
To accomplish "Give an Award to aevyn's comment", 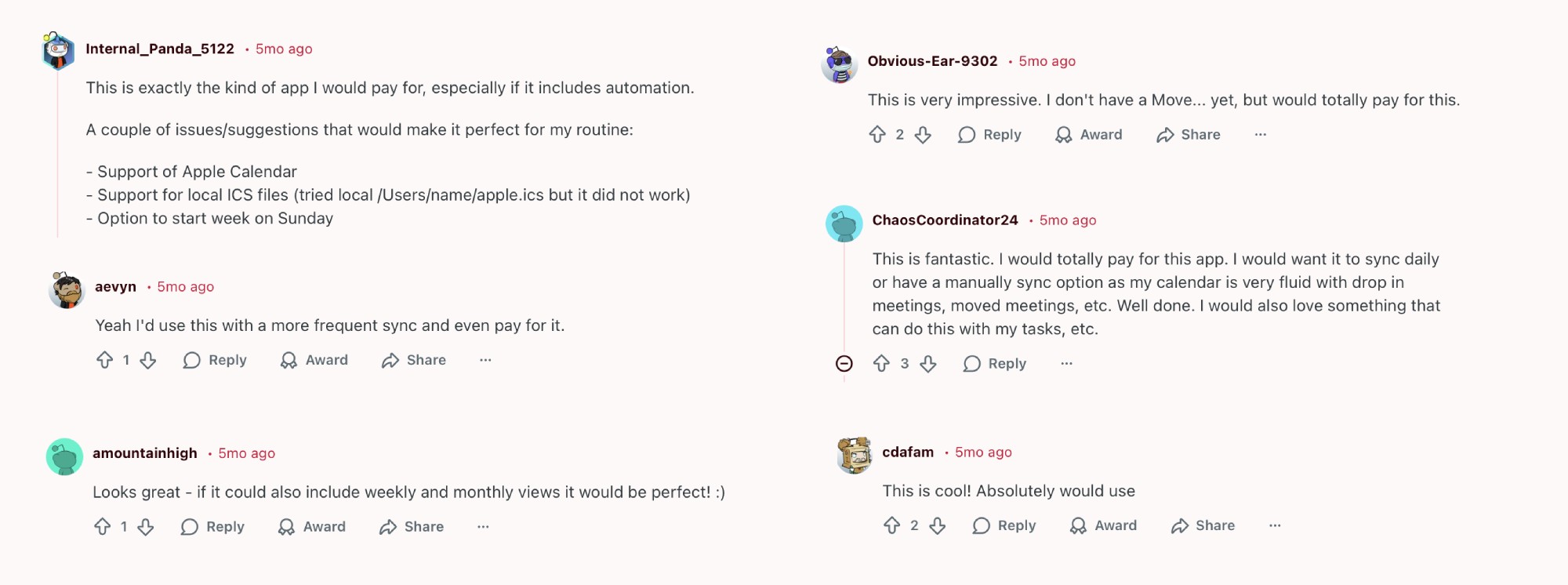I will [313, 360].
